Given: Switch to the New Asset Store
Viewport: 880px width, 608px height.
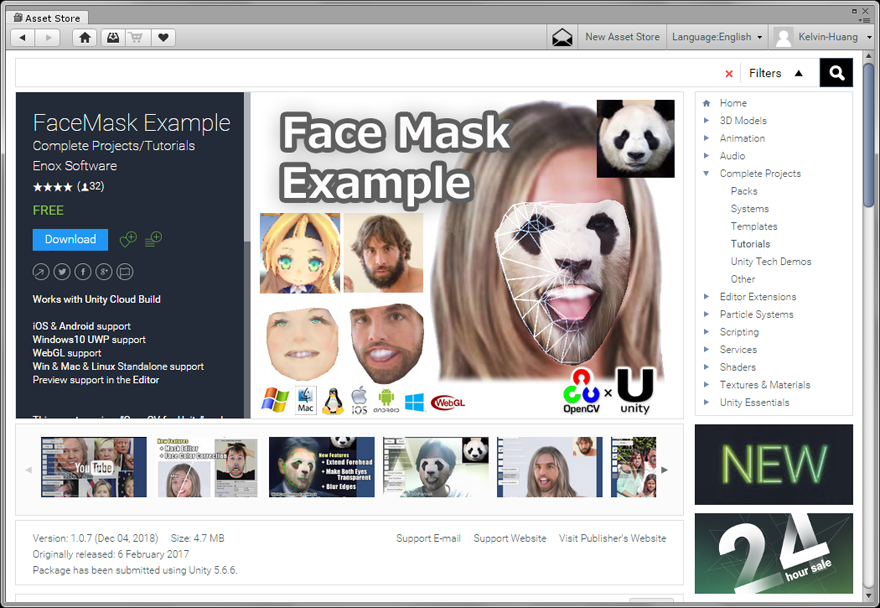Looking at the screenshot, I should point(622,37).
